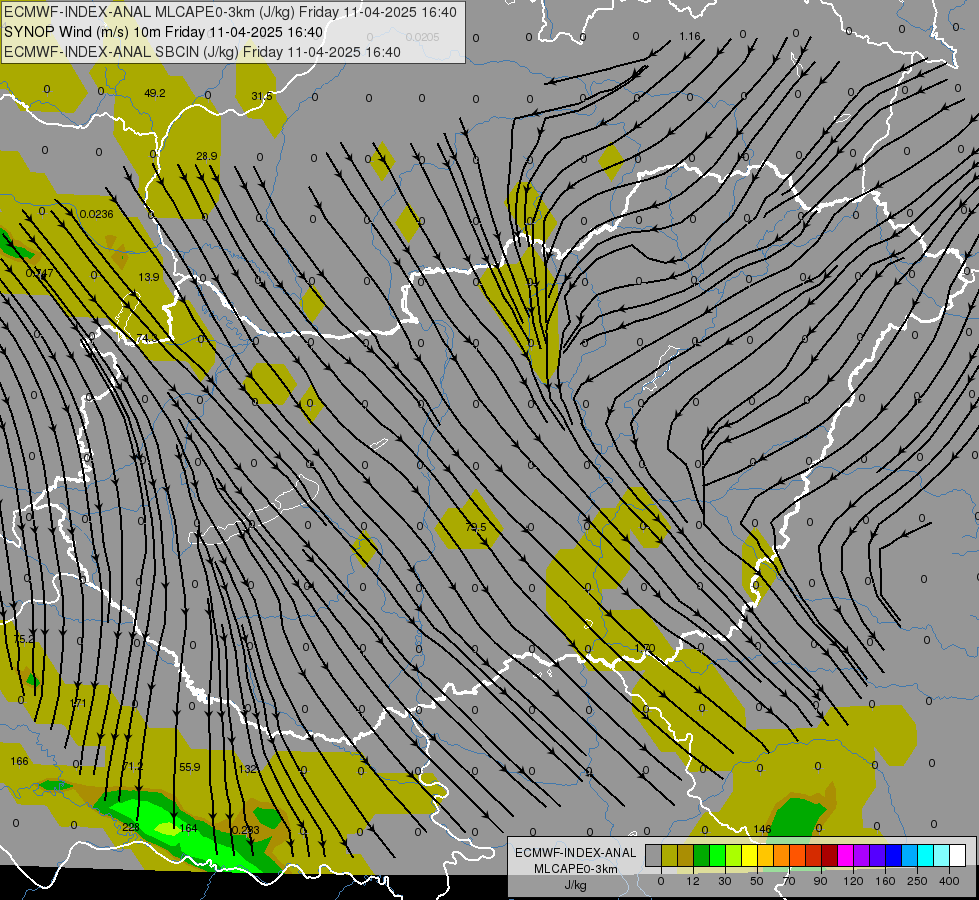Click the legend tick label 120
The height and width of the screenshot is (900, 979).
(854, 881)
